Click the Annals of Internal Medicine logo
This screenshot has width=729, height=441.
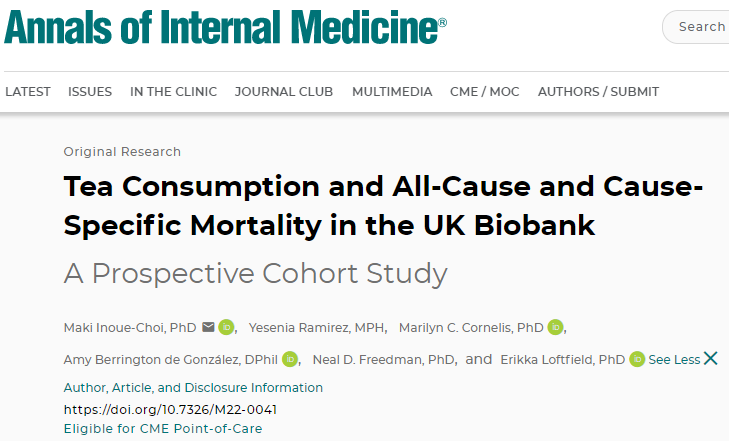coord(225,27)
